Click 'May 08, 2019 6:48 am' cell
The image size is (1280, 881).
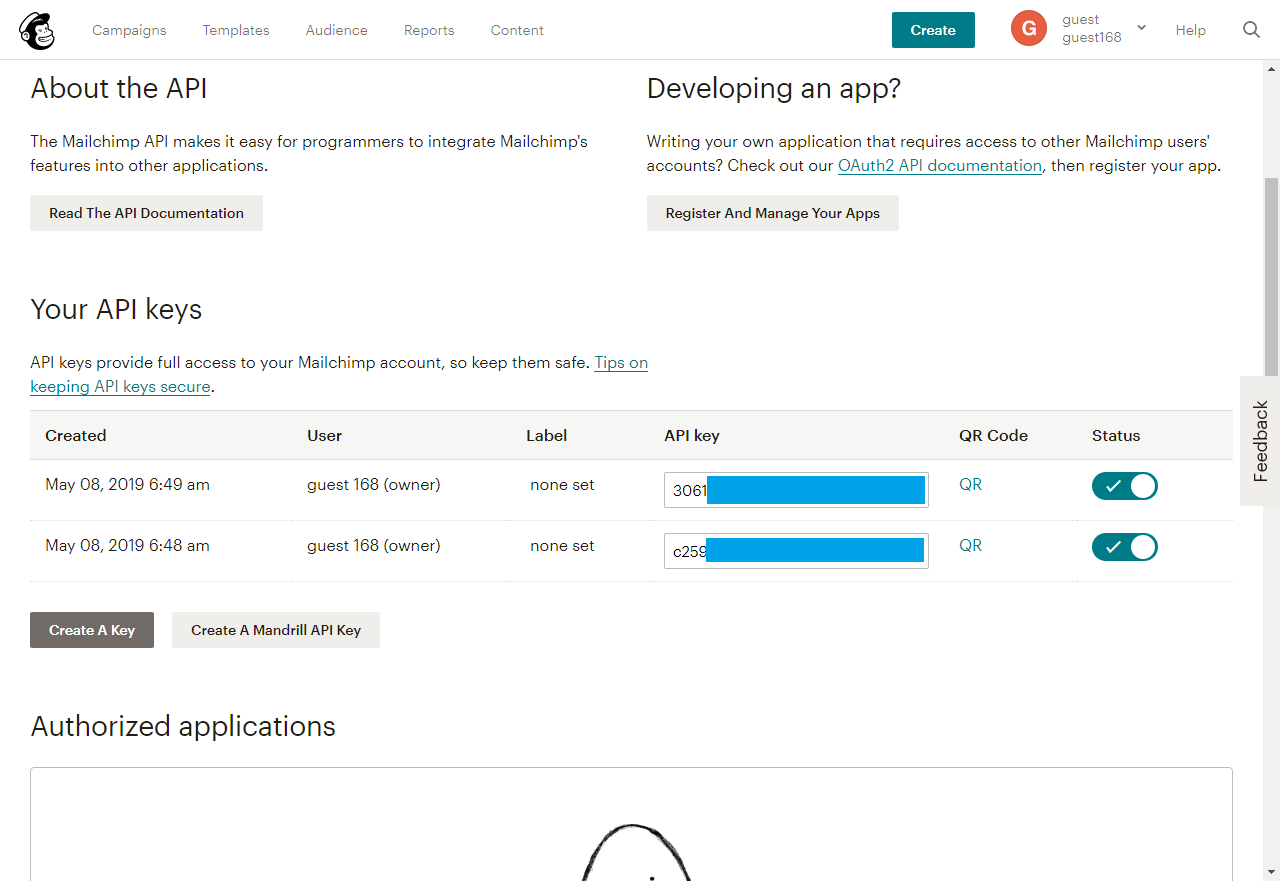[127, 546]
